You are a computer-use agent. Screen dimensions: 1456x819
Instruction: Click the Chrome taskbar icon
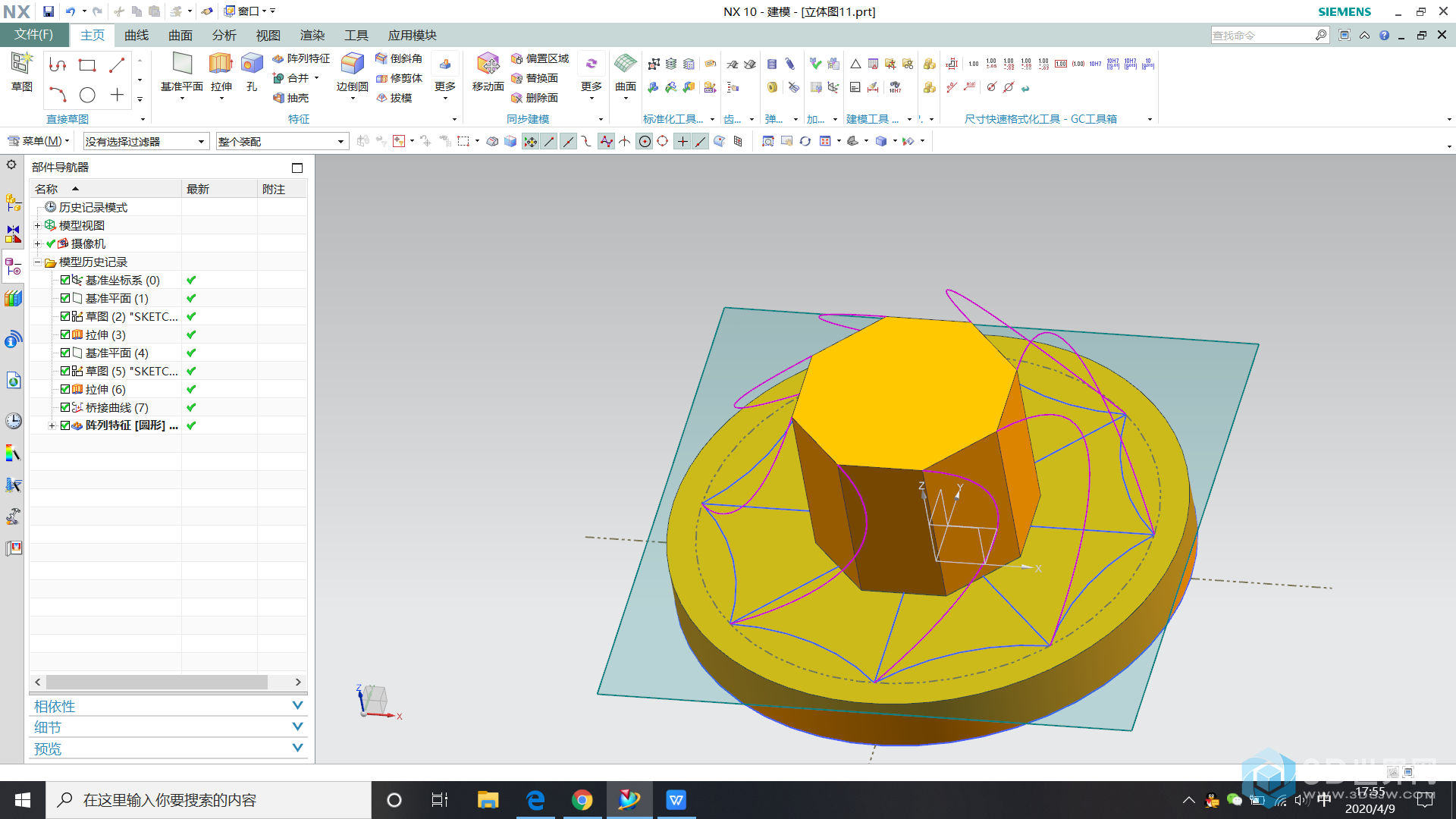coord(582,800)
